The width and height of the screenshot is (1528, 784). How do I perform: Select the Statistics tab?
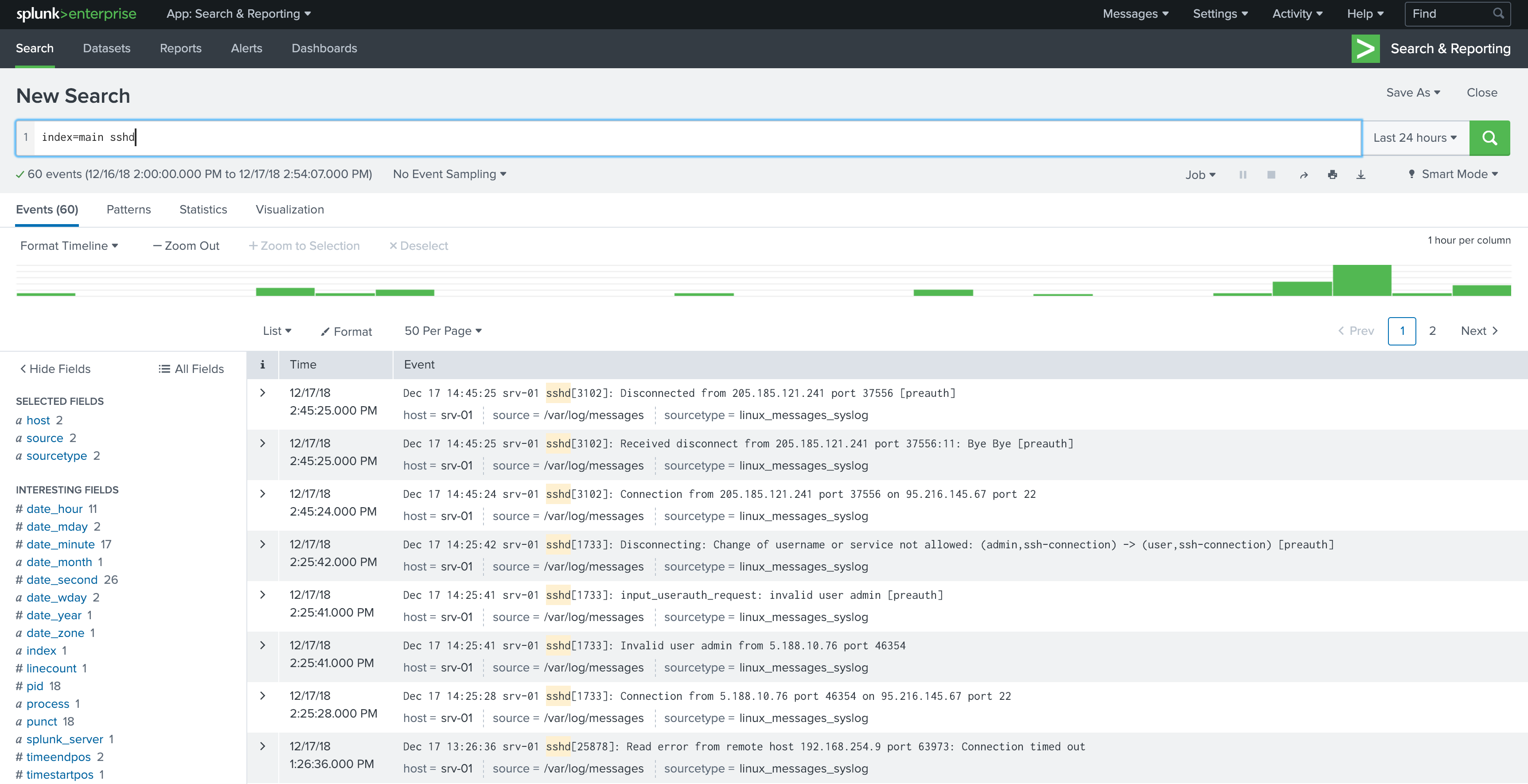point(203,209)
